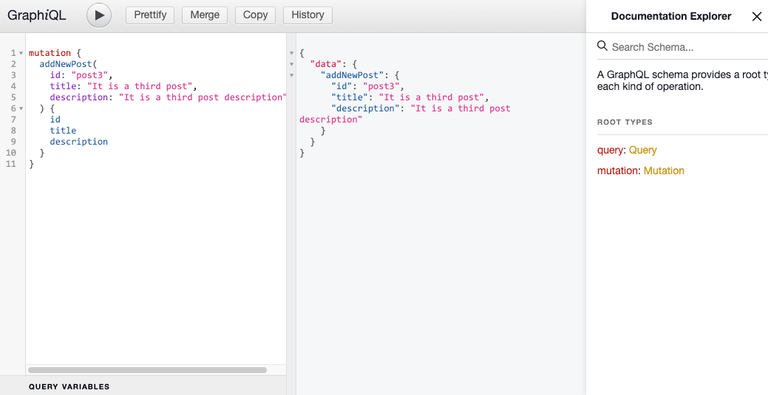Click the "query" field name in docs

pyautogui.click(x=610, y=150)
